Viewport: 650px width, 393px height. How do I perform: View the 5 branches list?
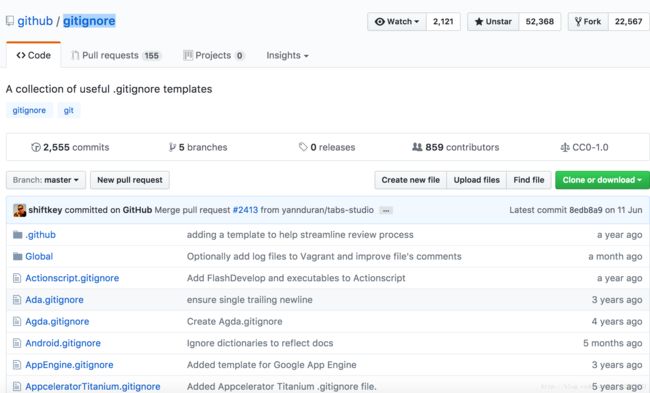(198, 147)
